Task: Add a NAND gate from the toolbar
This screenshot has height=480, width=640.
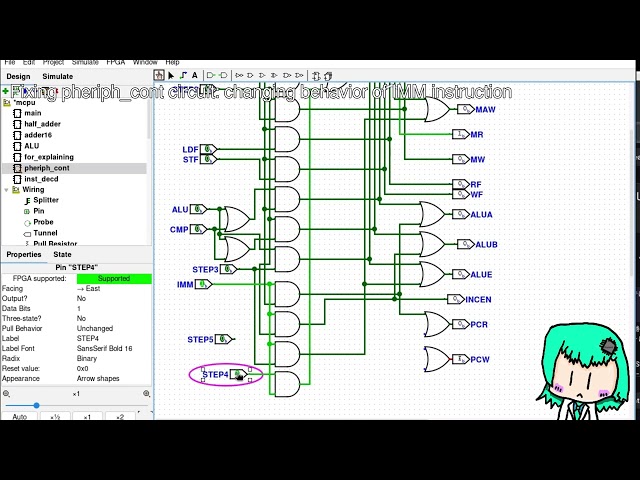Action: (287, 76)
